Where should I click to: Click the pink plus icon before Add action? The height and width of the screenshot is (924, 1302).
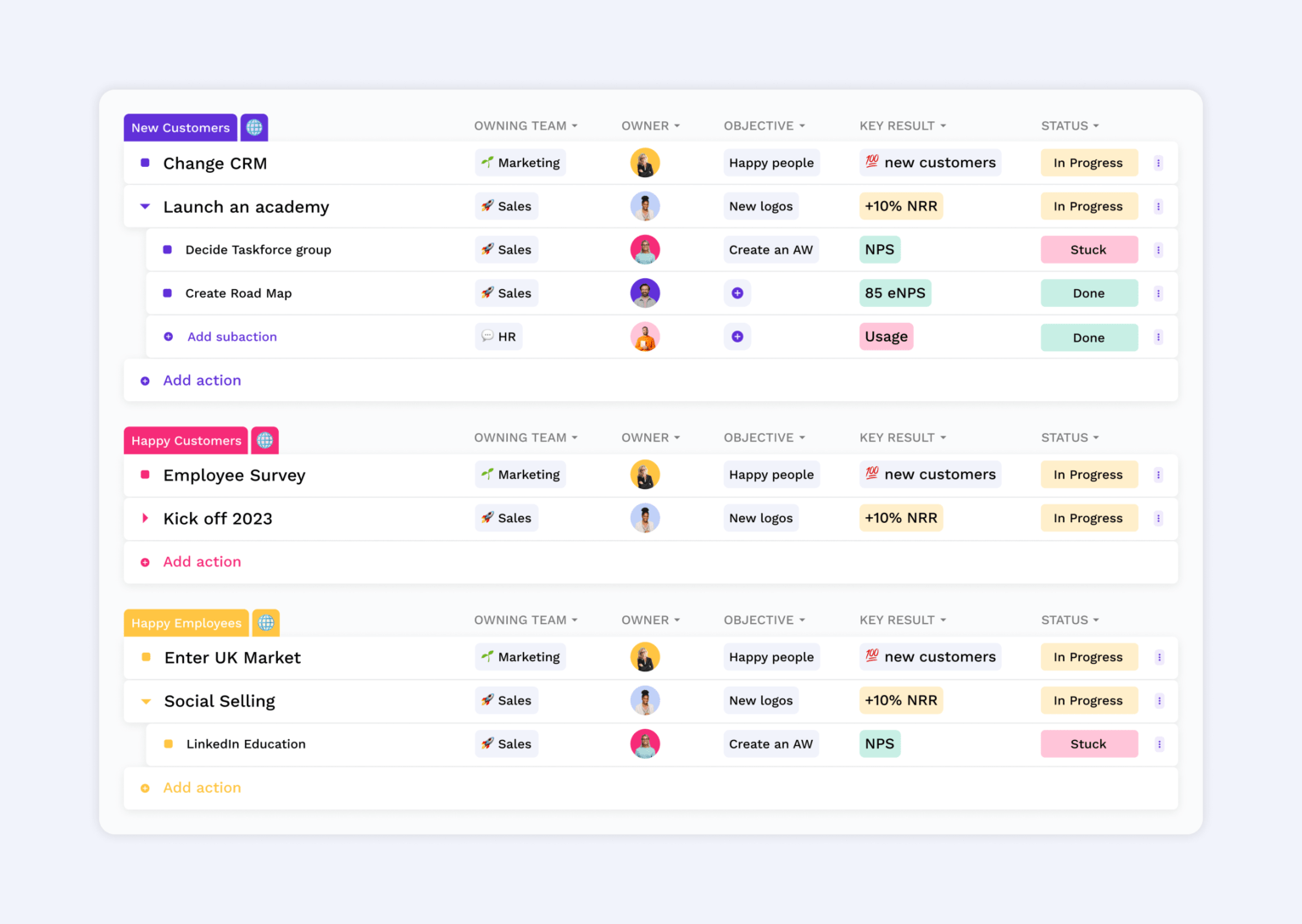[145, 561]
